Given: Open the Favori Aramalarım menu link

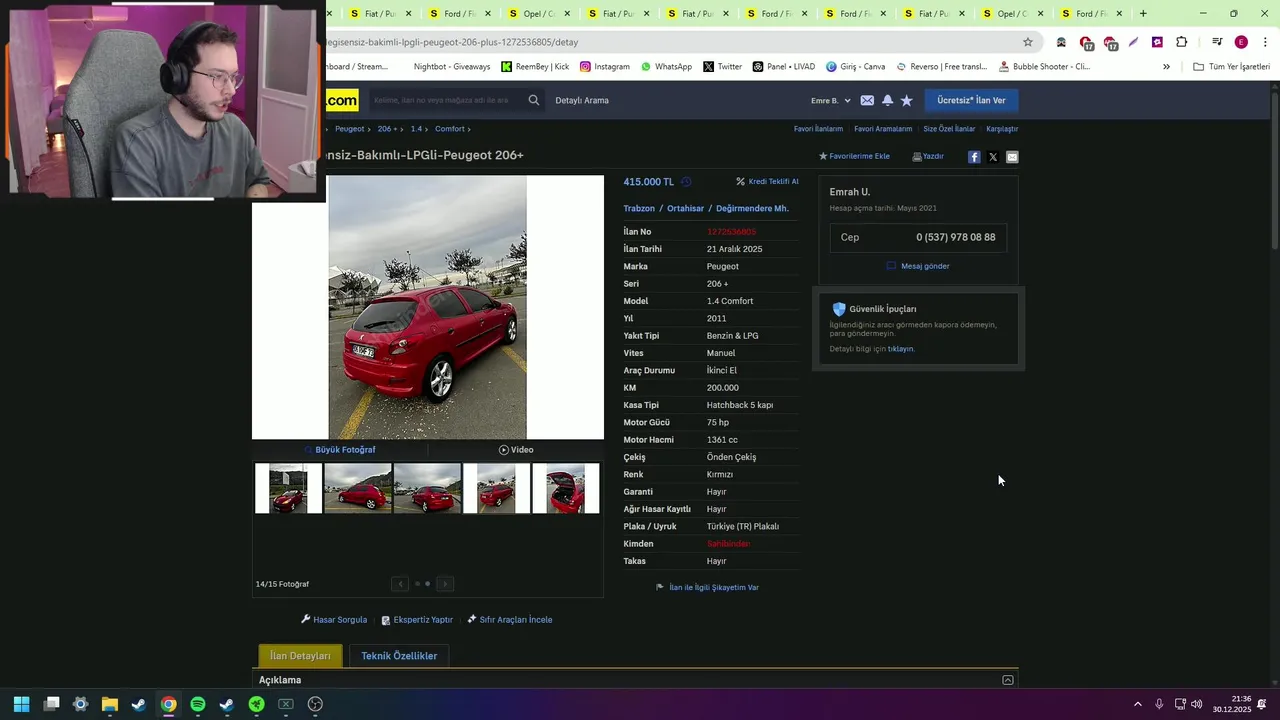Looking at the screenshot, I should [883, 129].
